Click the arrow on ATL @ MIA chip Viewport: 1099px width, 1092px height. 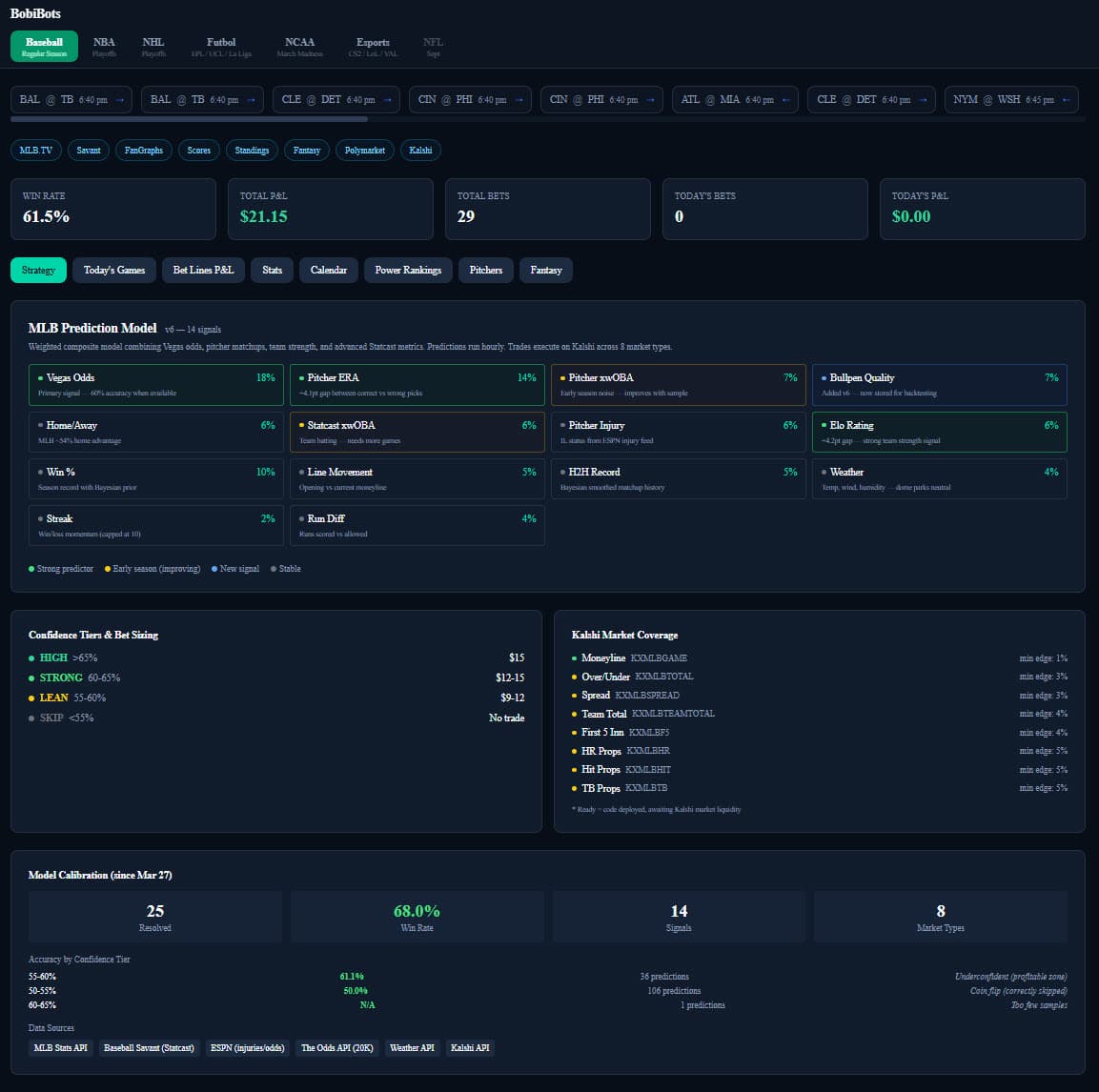(785, 99)
